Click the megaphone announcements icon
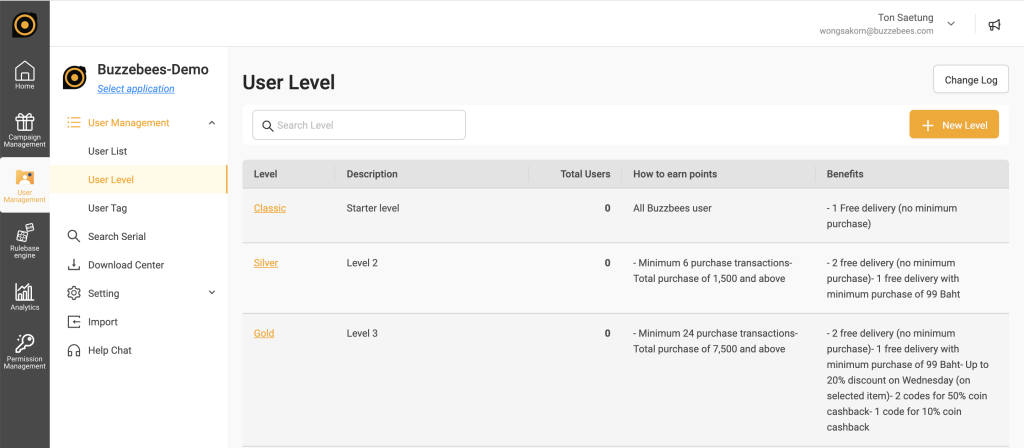Screen dimensions: 1024x448 point(994,25)
